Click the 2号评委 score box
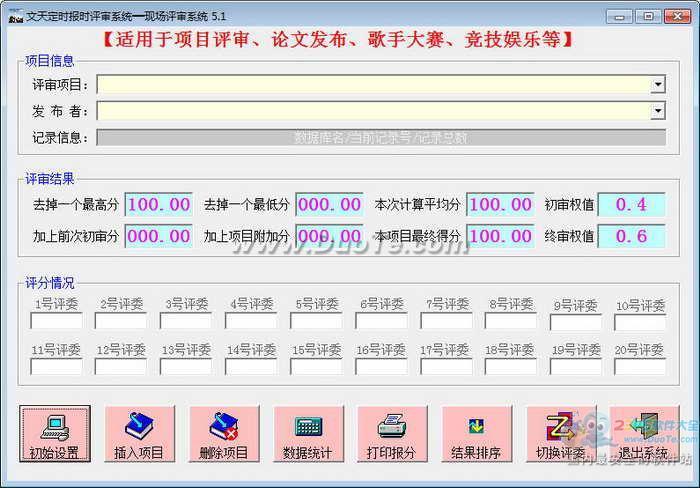 click(121, 321)
